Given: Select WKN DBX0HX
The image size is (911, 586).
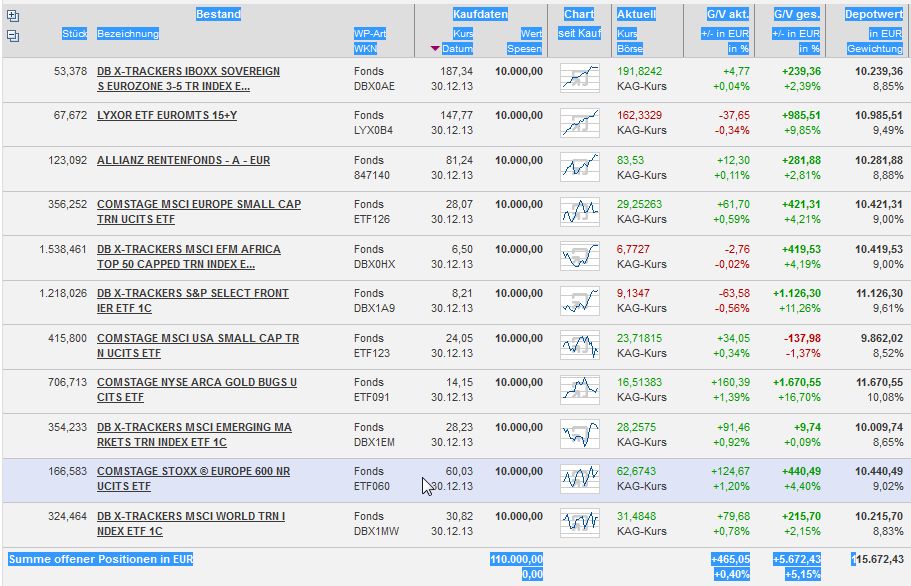Looking at the screenshot, I should pos(374,264).
